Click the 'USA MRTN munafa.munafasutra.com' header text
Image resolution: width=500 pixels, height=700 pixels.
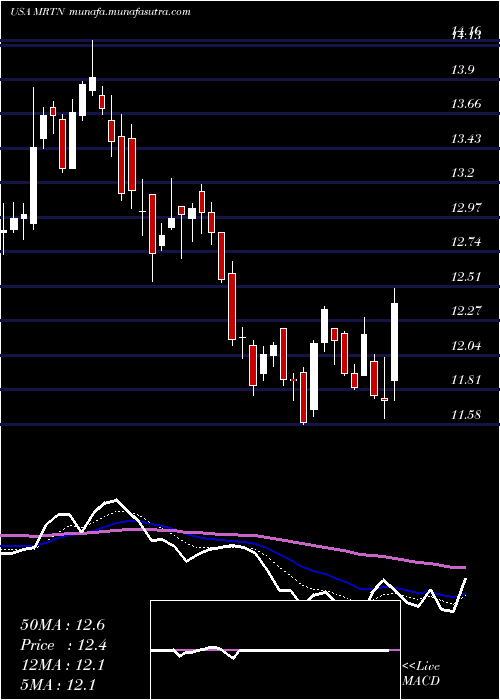pyautogui.click(x=101, y=12)
